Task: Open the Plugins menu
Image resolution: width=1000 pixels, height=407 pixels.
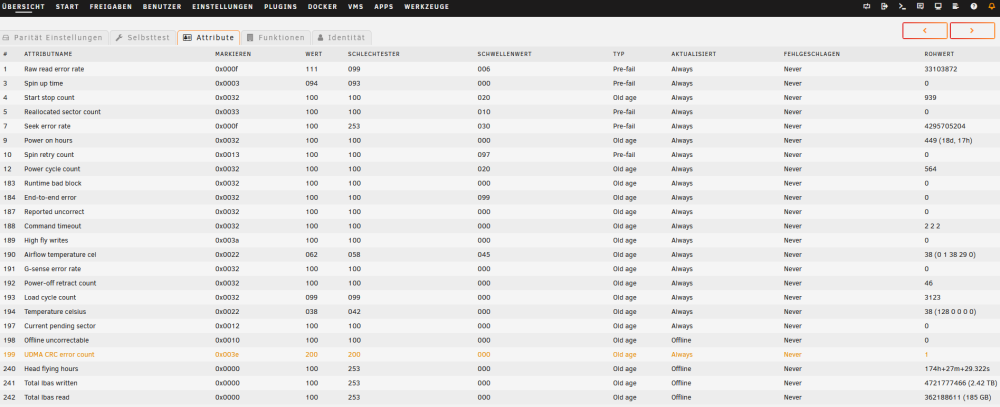Action: tap(280, 6)
